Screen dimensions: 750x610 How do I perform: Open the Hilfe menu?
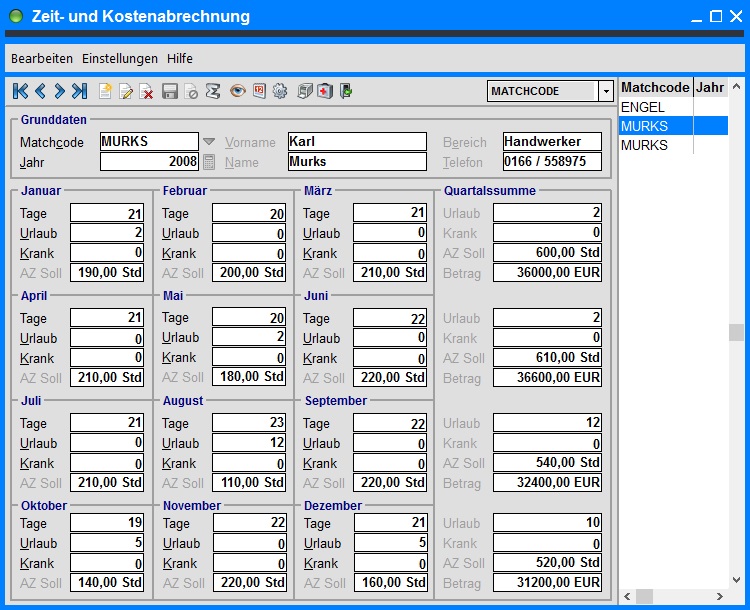(180, 59)
